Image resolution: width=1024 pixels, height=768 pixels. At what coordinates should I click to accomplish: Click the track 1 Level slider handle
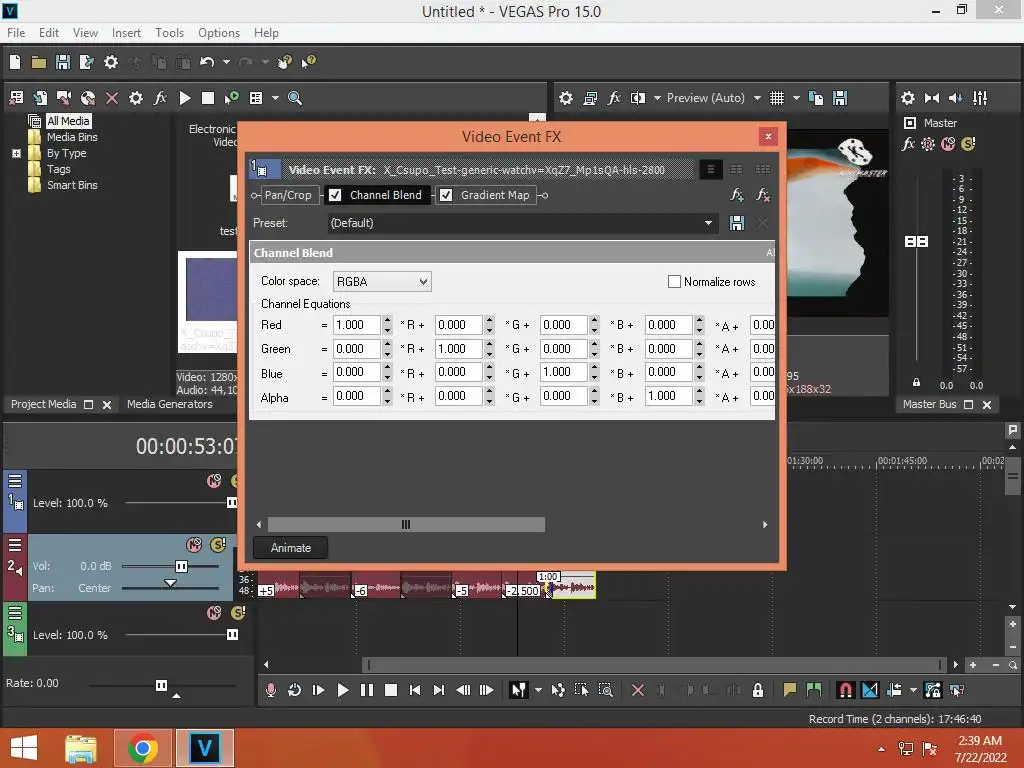coord(232,503)
